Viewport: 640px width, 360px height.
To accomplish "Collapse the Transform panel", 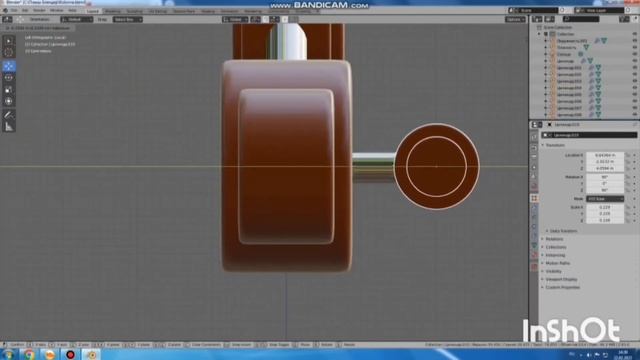I will [x=554, y=145].
